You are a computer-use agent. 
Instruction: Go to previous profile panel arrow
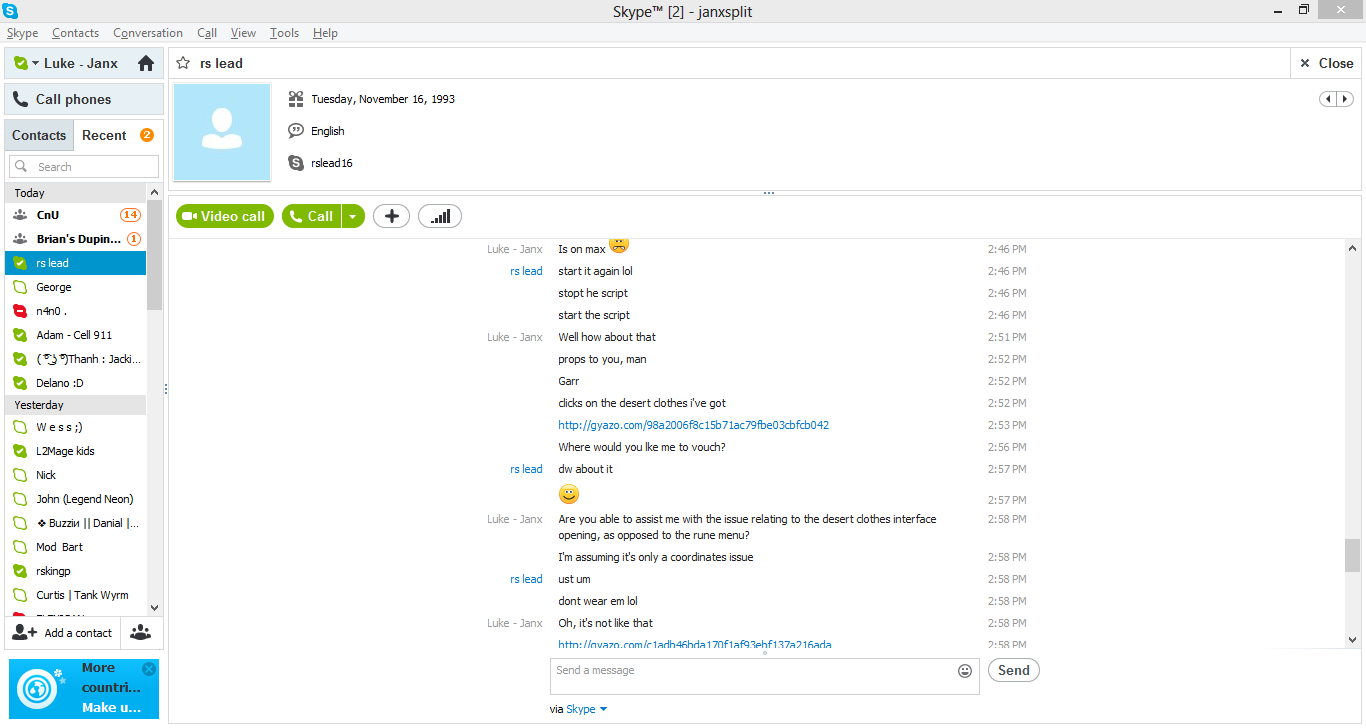[1328, 99]
